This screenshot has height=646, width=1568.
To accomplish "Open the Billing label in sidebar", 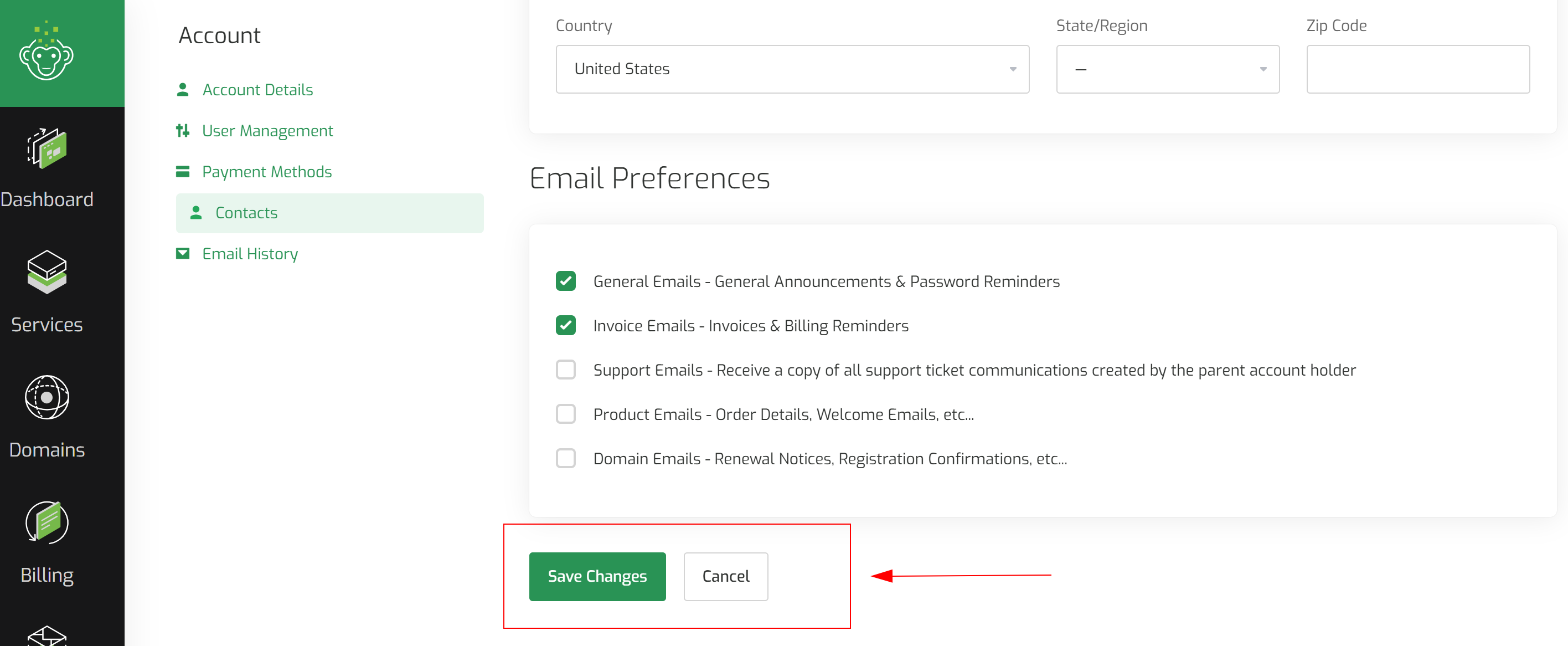I will pyautogui.click(x=47, y=576).
